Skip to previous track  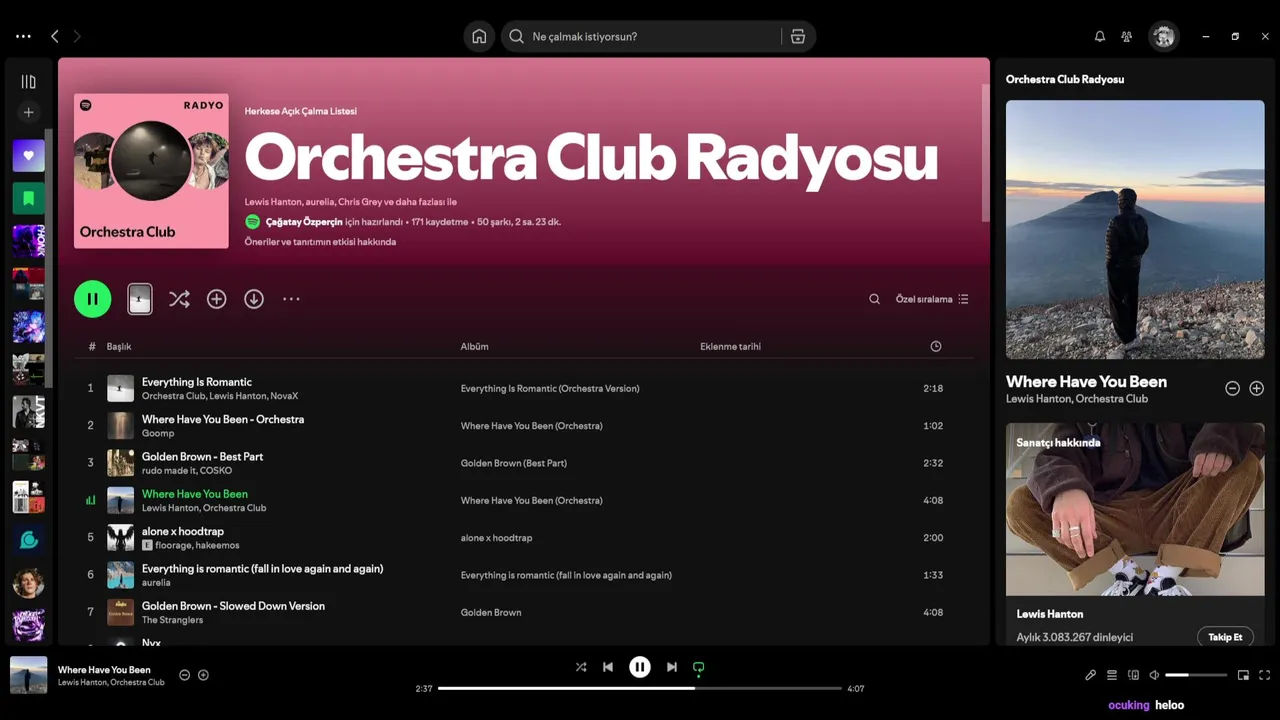(x=608, y=667)
